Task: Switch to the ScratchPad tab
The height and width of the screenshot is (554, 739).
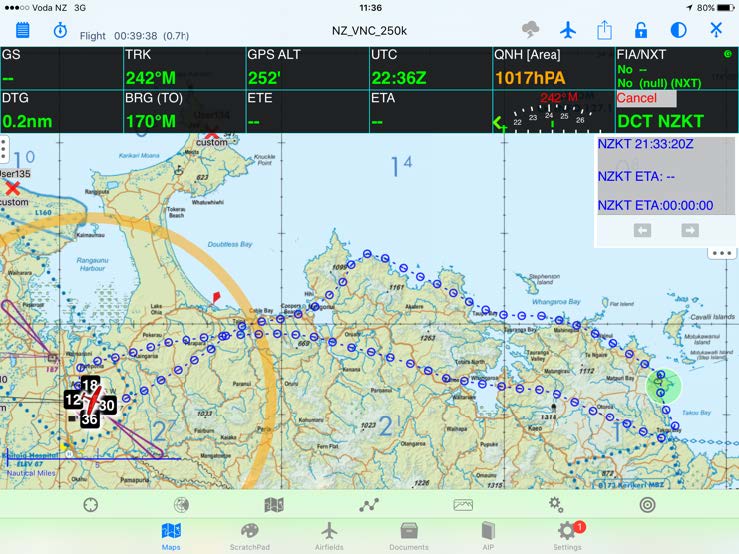Action: pyautogui.click(x=250, y=536)
